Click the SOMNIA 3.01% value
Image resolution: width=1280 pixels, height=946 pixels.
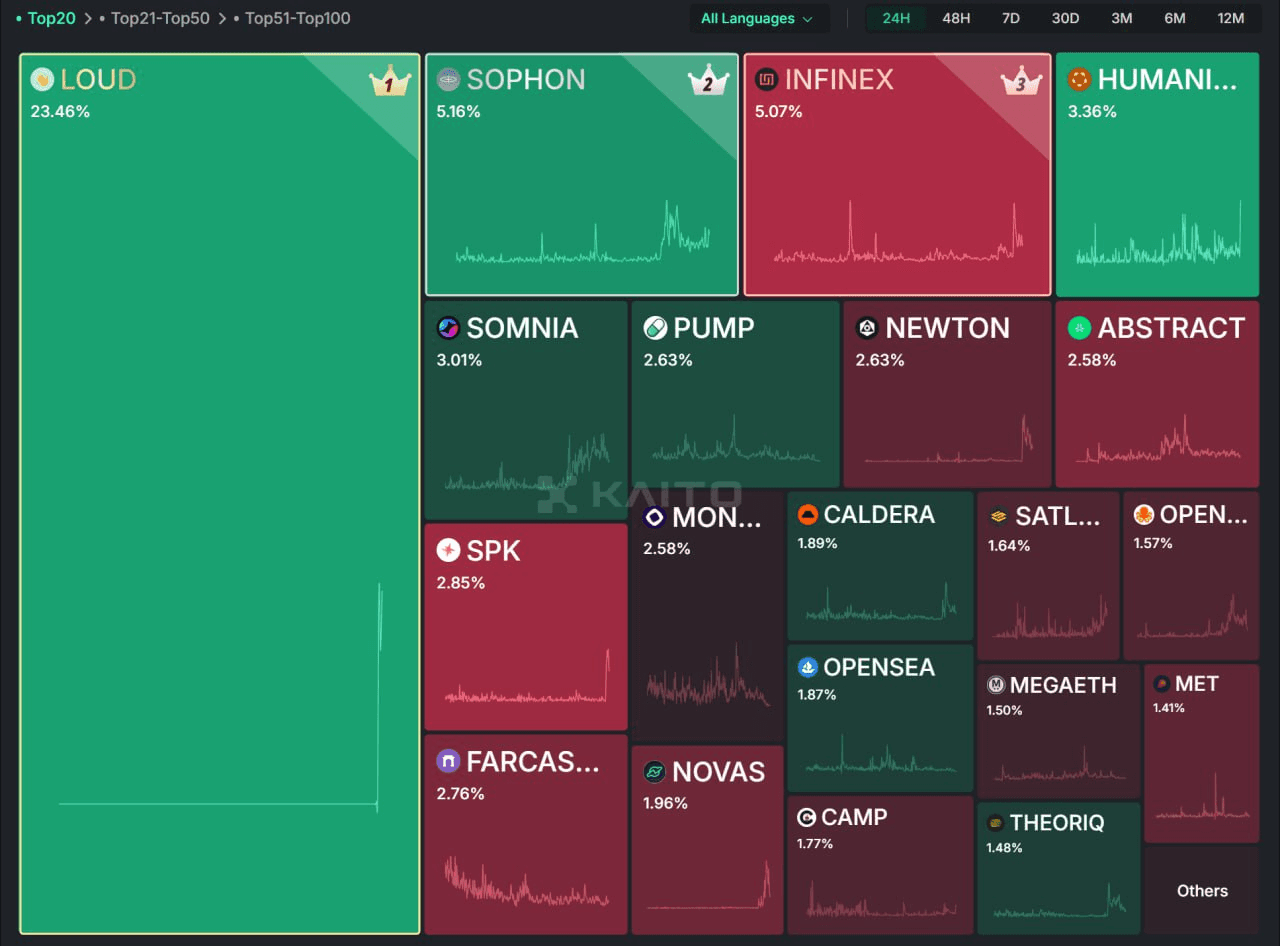point(459,360)
